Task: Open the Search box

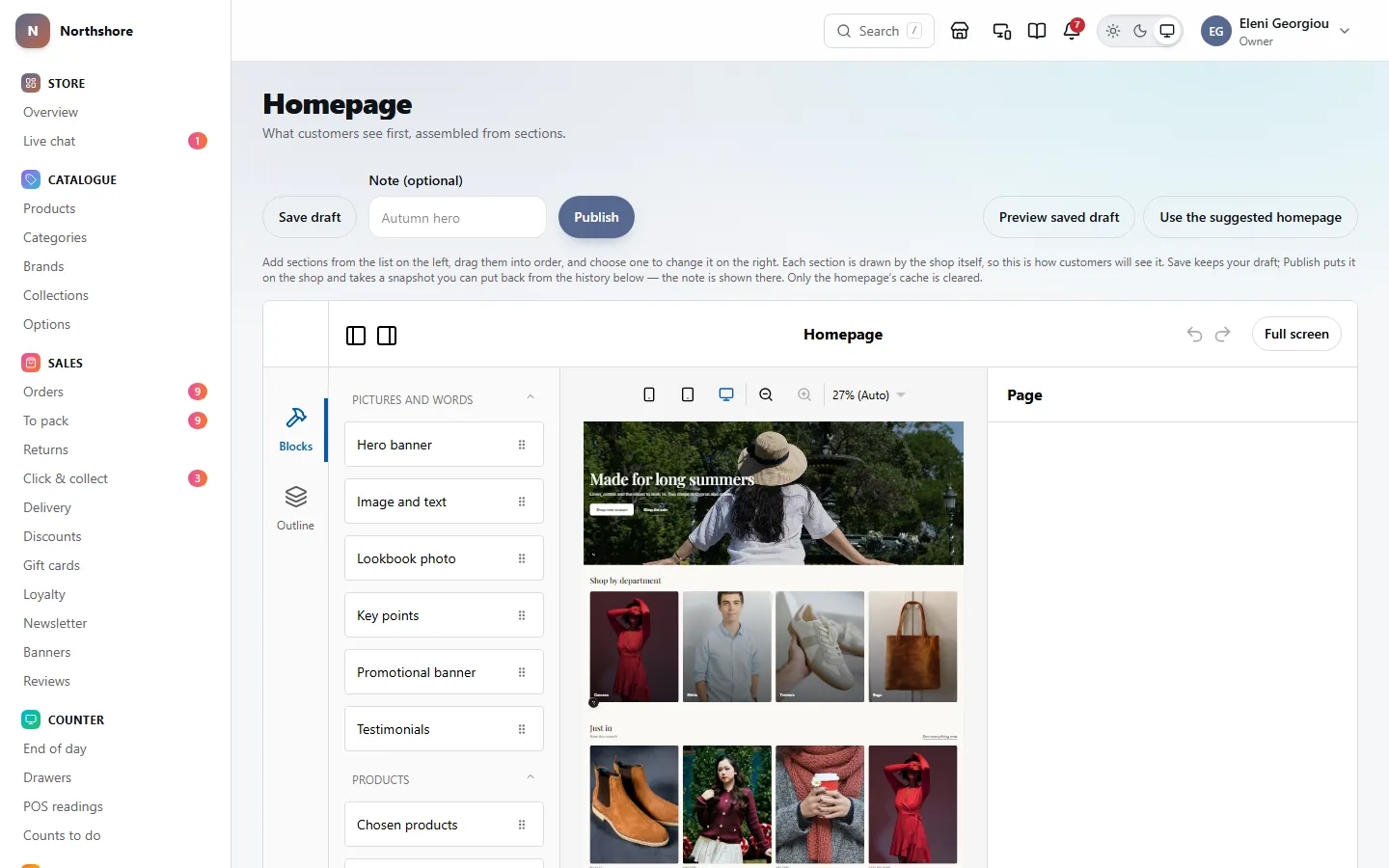Action: (x=879, y=31)
